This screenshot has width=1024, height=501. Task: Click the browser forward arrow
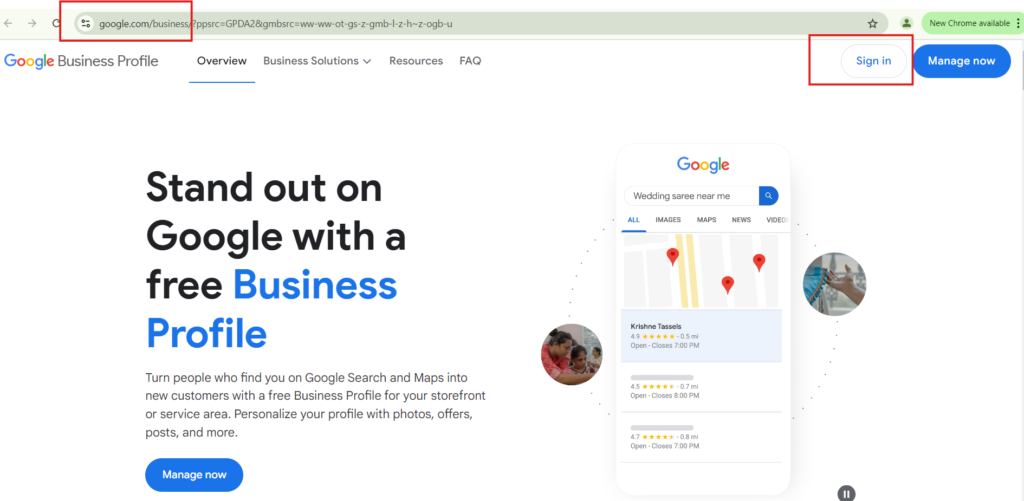33,23
